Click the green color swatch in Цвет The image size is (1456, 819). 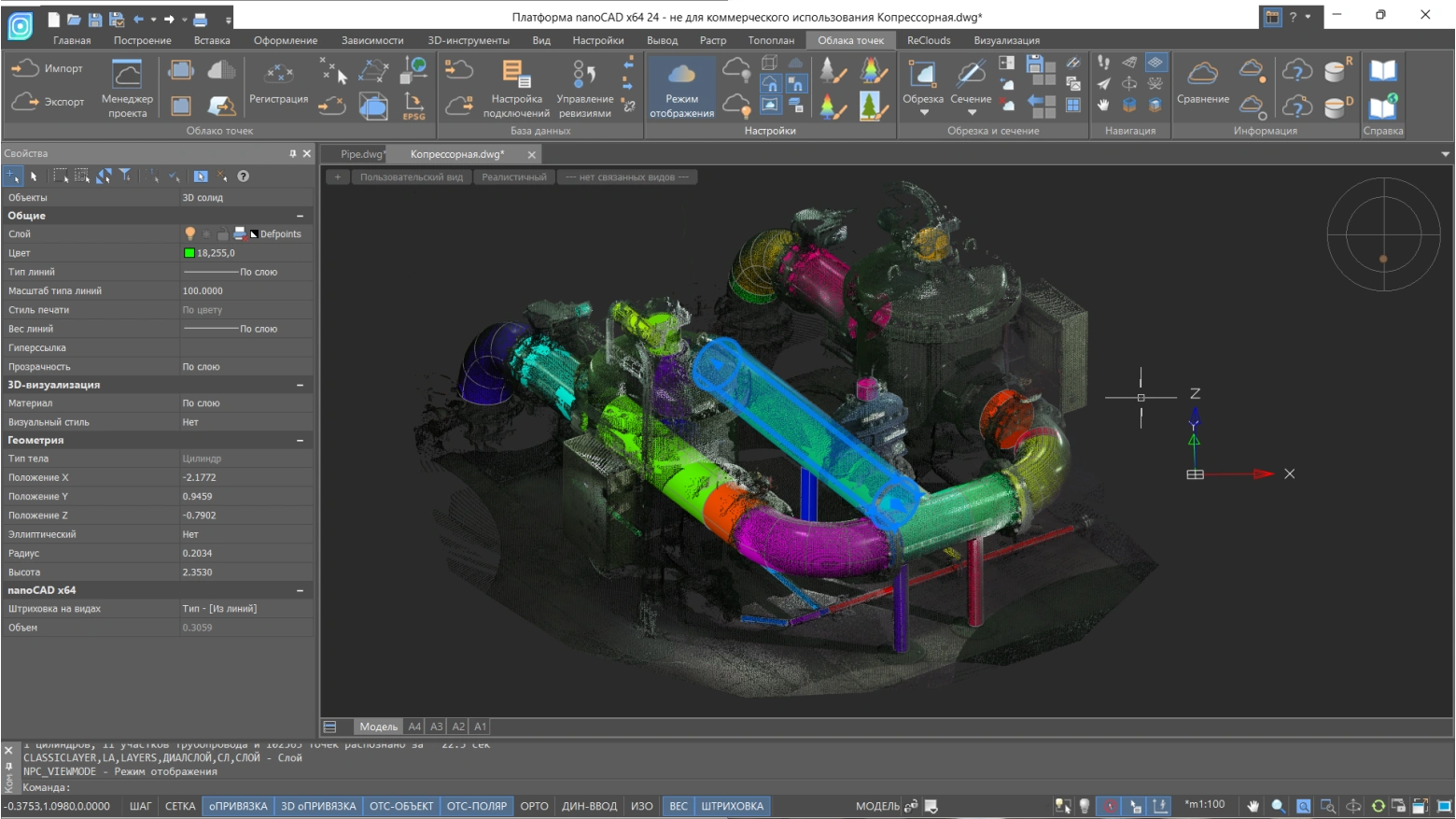coord(189,253)
